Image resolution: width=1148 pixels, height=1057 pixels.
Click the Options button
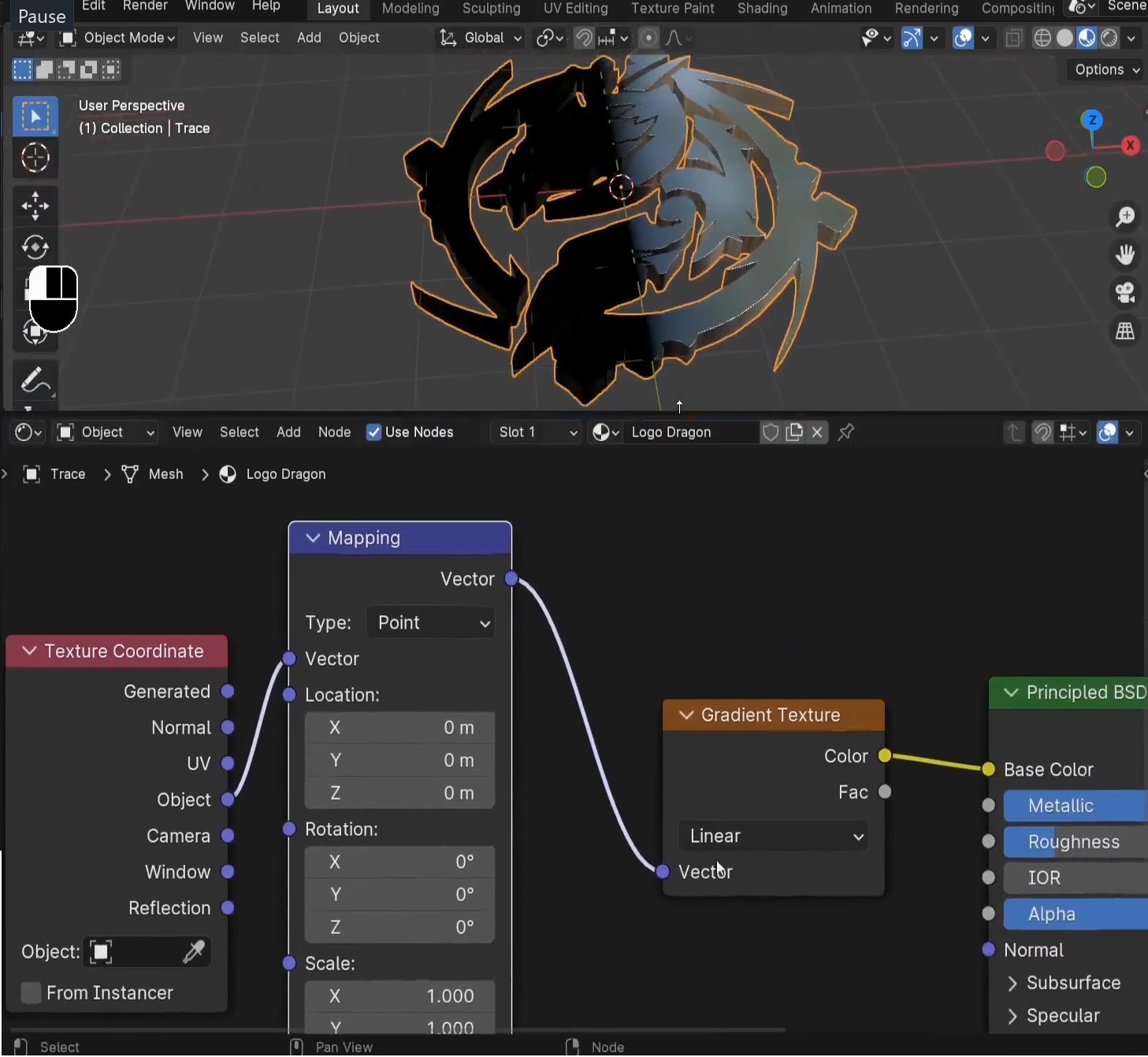tap(1104, 69)
